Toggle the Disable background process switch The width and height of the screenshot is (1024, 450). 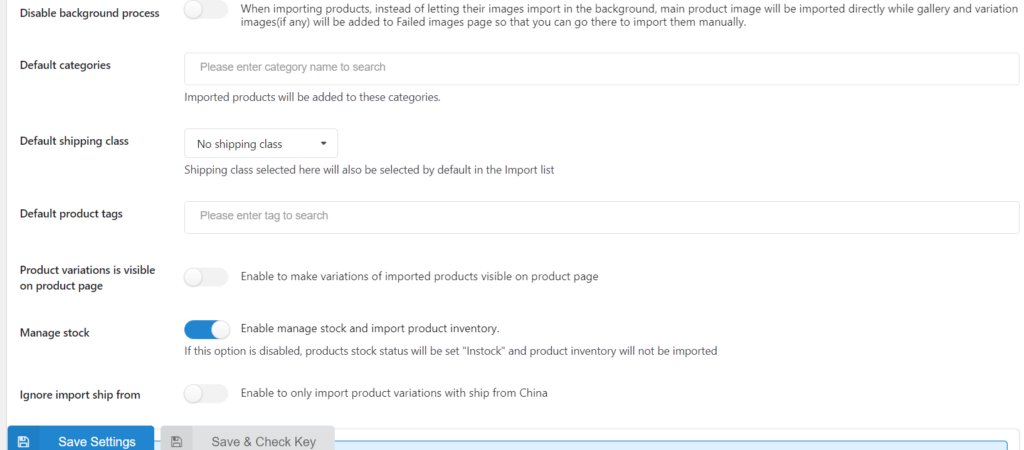206,10
